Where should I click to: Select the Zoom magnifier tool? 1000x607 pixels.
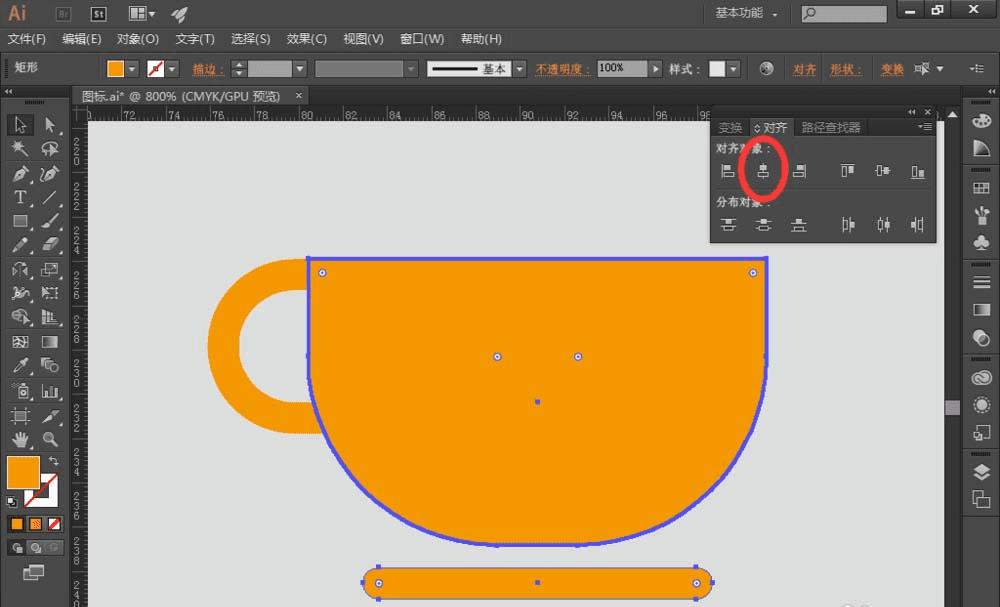49,439
